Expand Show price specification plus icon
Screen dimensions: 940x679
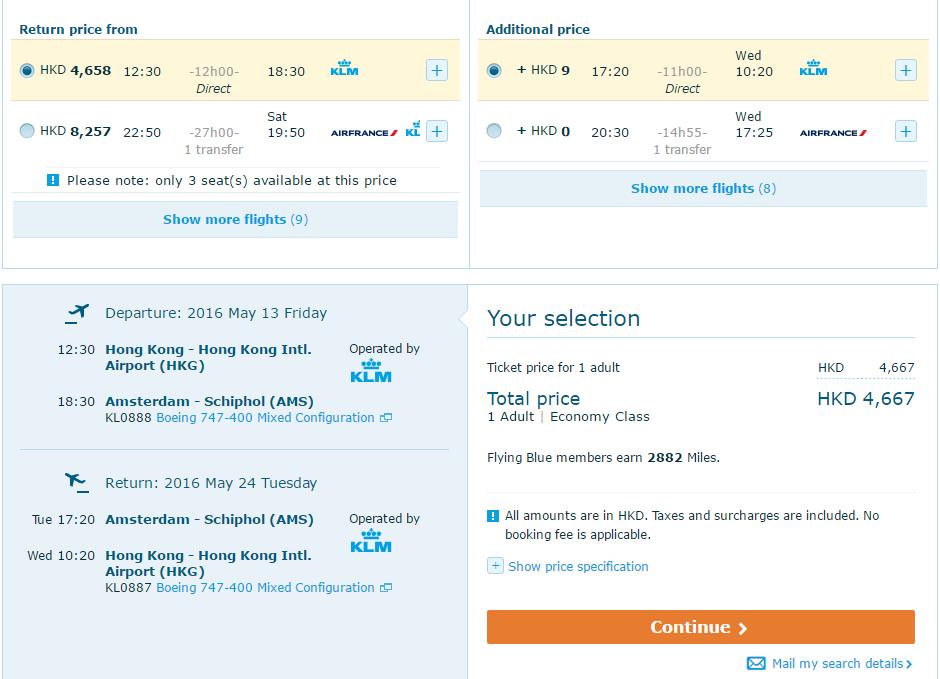495,566
